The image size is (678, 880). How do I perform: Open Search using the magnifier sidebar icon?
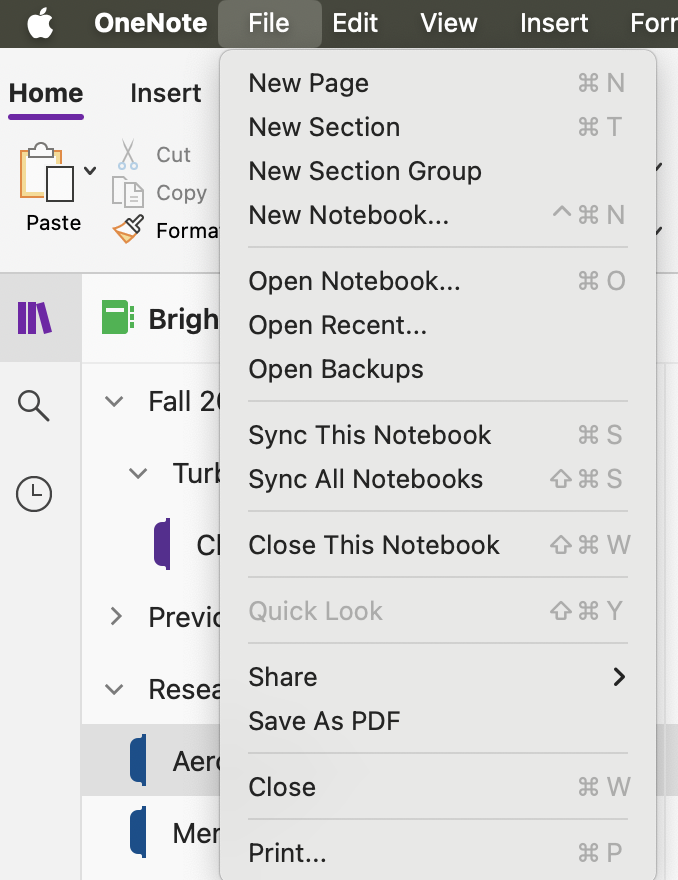pos(34,406)
